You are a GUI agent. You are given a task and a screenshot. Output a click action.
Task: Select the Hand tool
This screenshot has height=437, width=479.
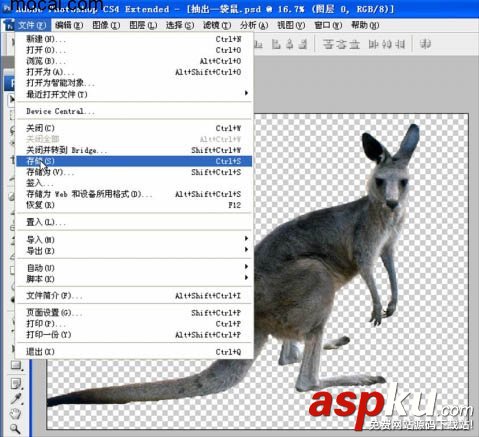click(15, 414)
